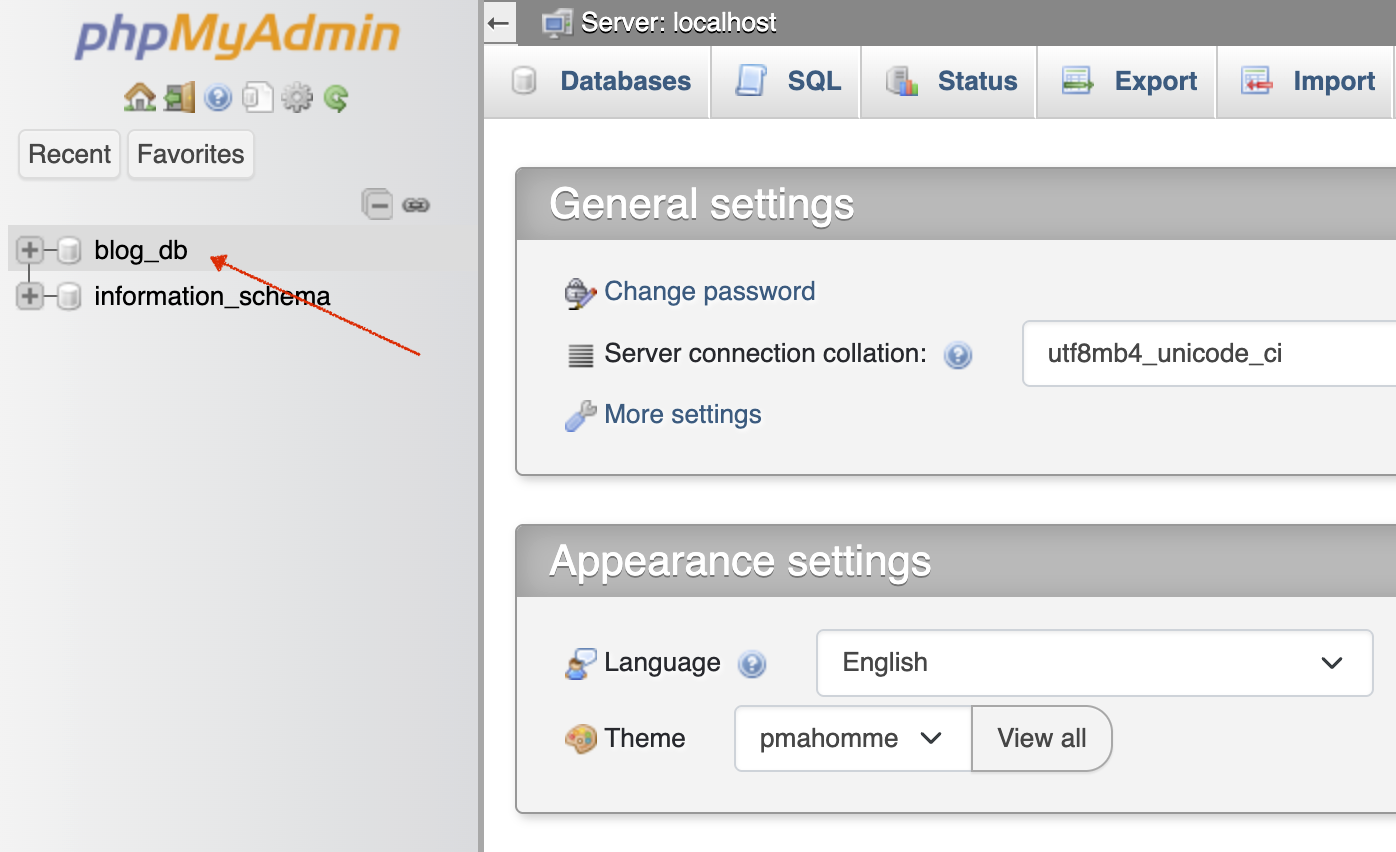Open navigation panel settings gear icon

click(x=296, y=97)
